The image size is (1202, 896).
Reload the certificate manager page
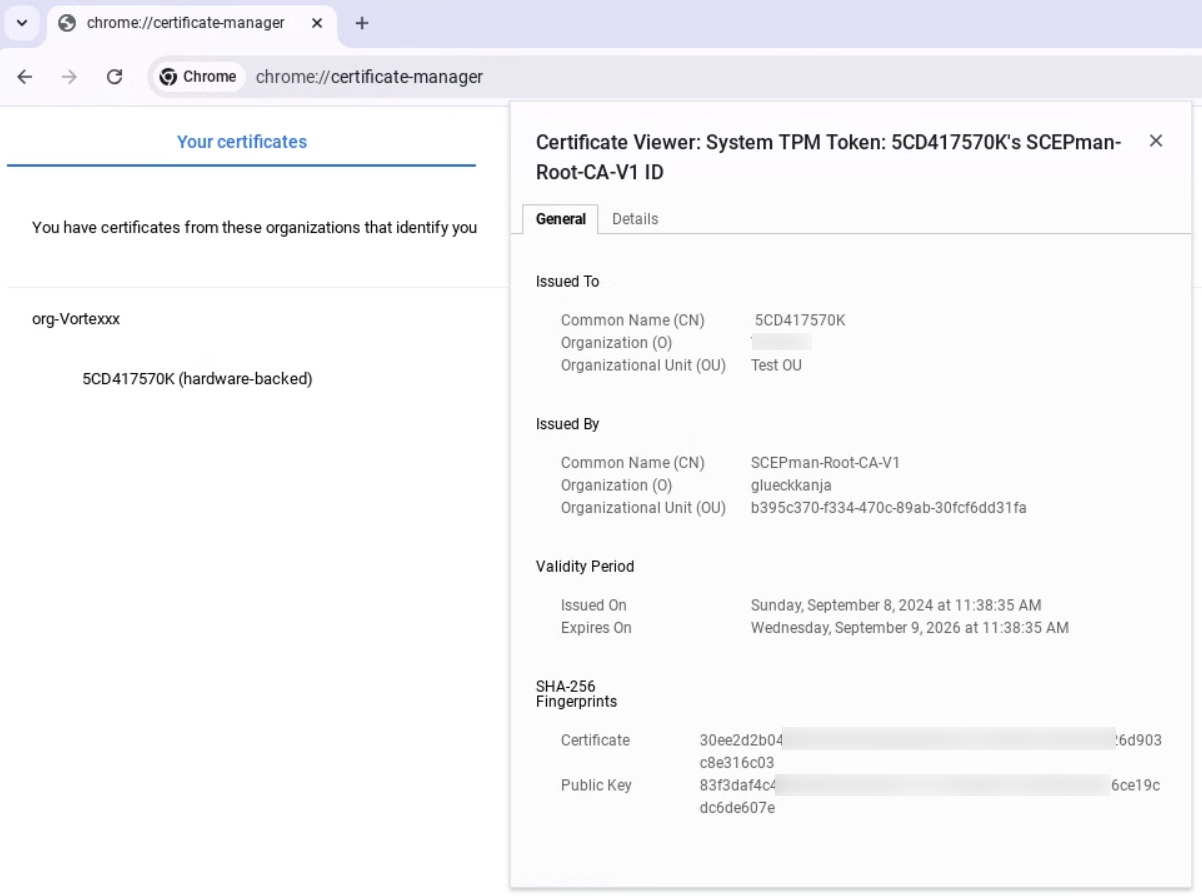[114, 77]
